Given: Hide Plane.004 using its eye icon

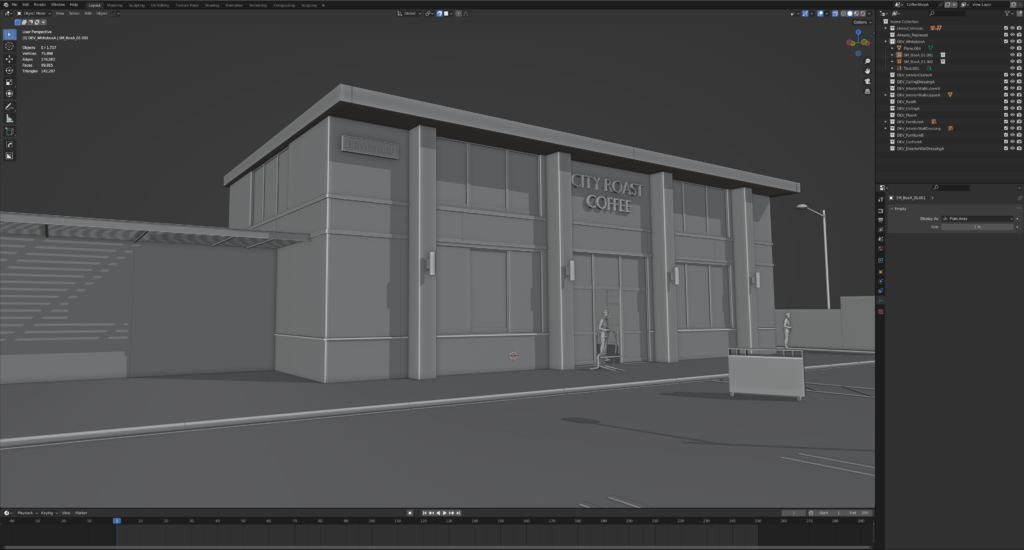Looking at the screenshot, I should coord(1012,48).
